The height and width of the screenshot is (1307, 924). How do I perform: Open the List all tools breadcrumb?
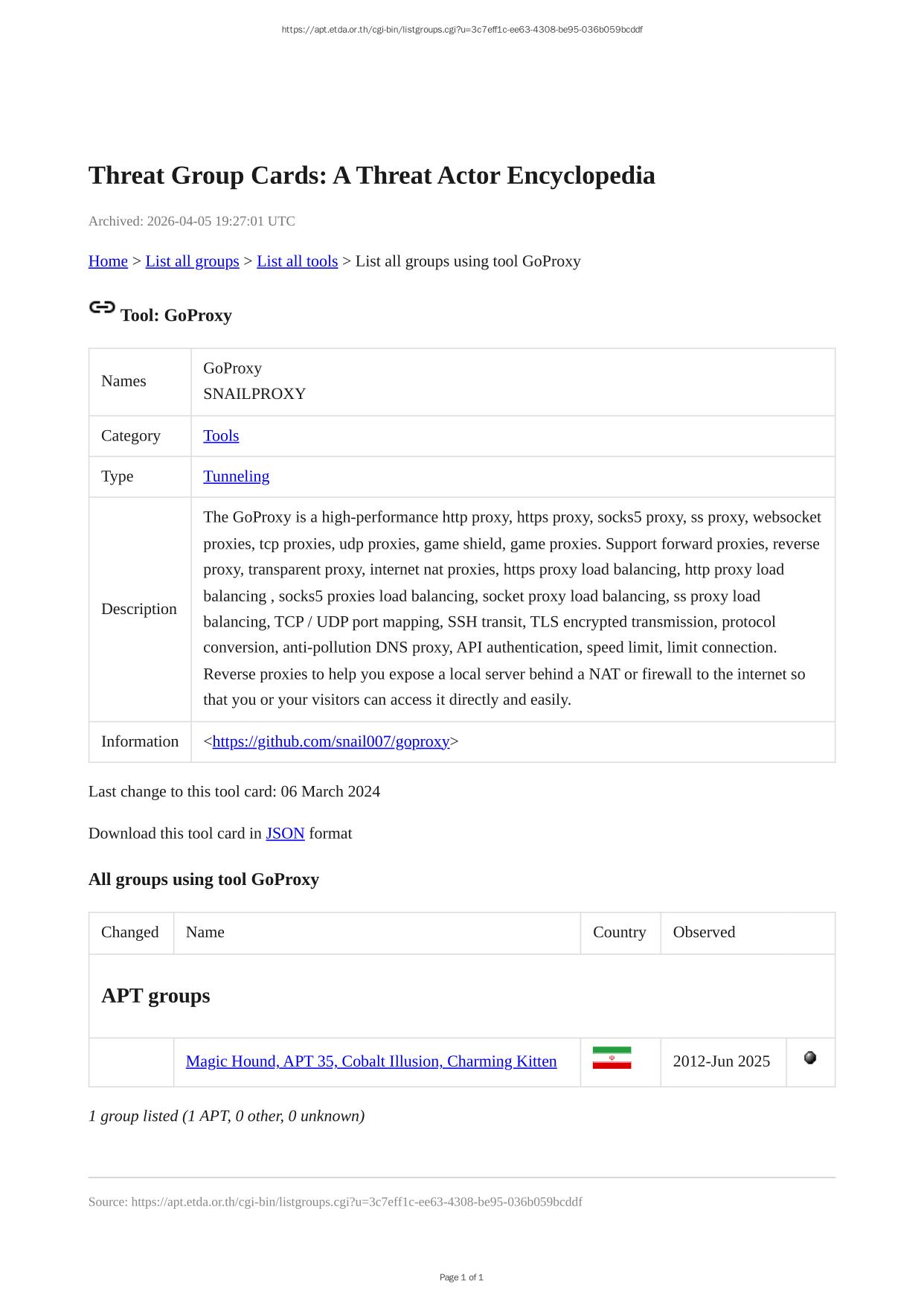(x=297, y=261)
